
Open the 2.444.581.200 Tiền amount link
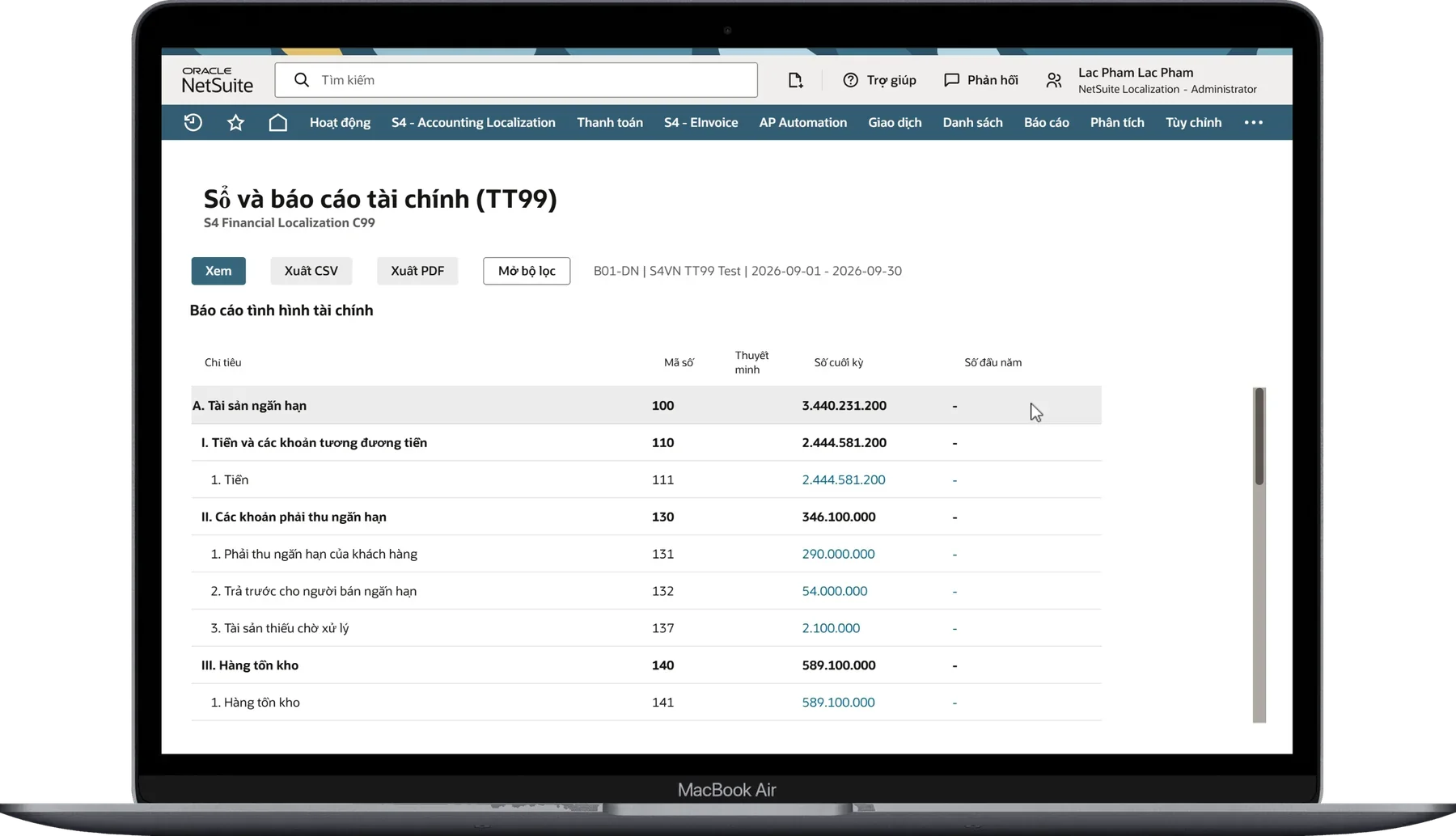point(844,479)
